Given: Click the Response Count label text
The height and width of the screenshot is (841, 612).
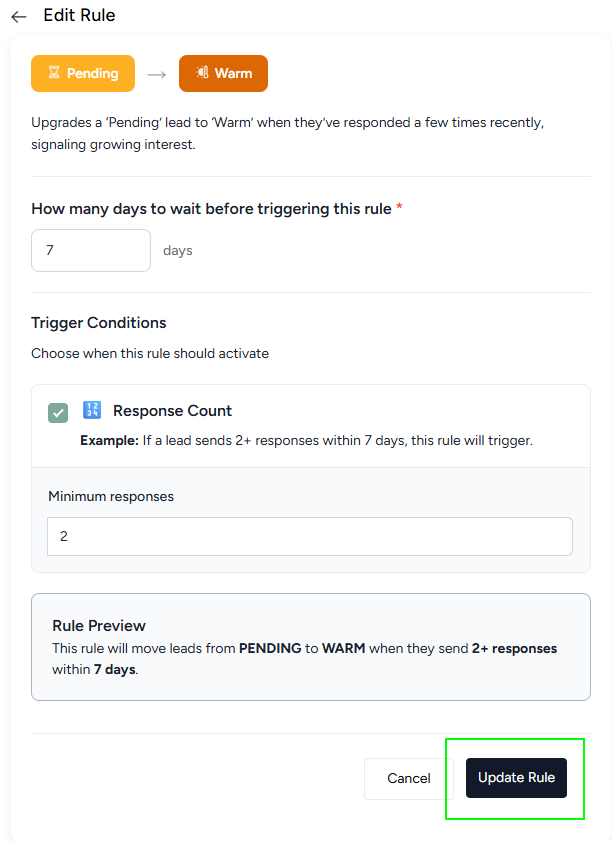Looking at the screenshot, I should [172, 411].
